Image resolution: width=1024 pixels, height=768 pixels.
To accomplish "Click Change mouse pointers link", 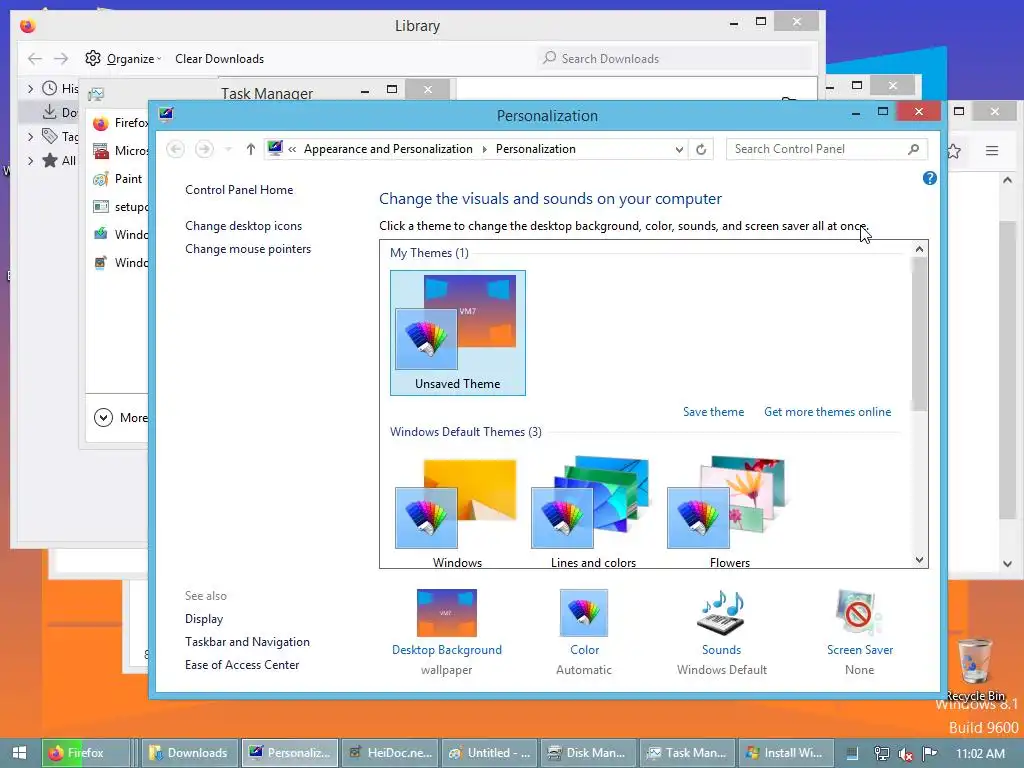I will [248, 249].
